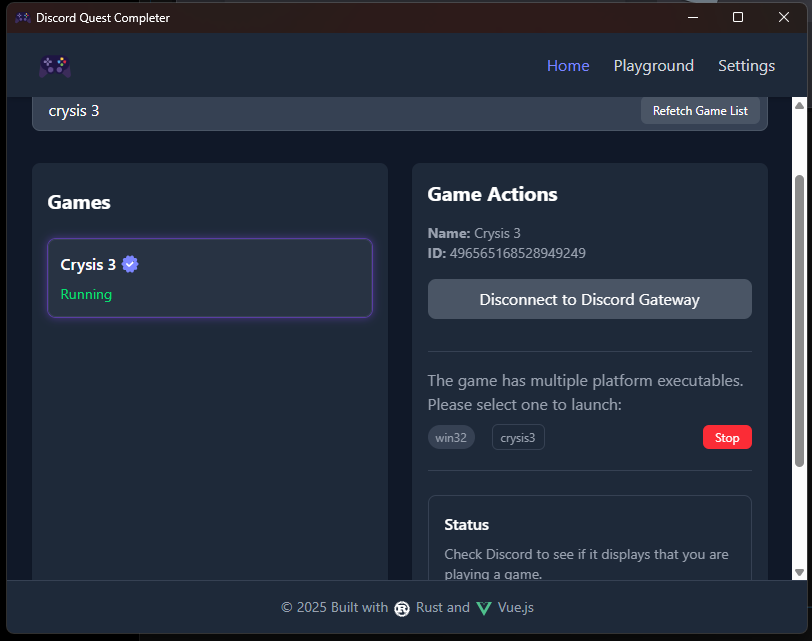Image resolution: width=812 pixels, height=641 pixels.
Task: Close the Discord Quest Completer window
Action: click(784, 17)
